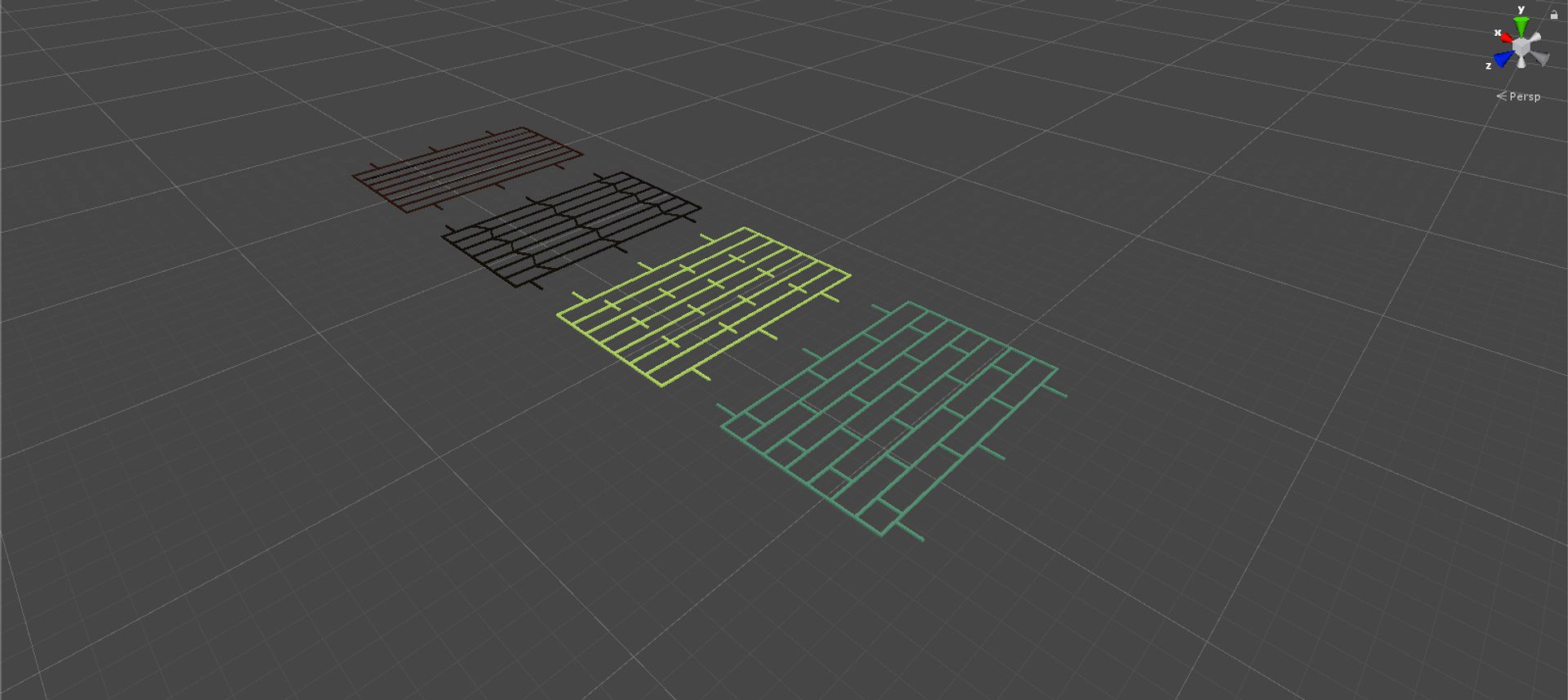1568x700 pixels.
Task: Click the small upper-right gray gizmo cone
Action: coord(1535,38)
